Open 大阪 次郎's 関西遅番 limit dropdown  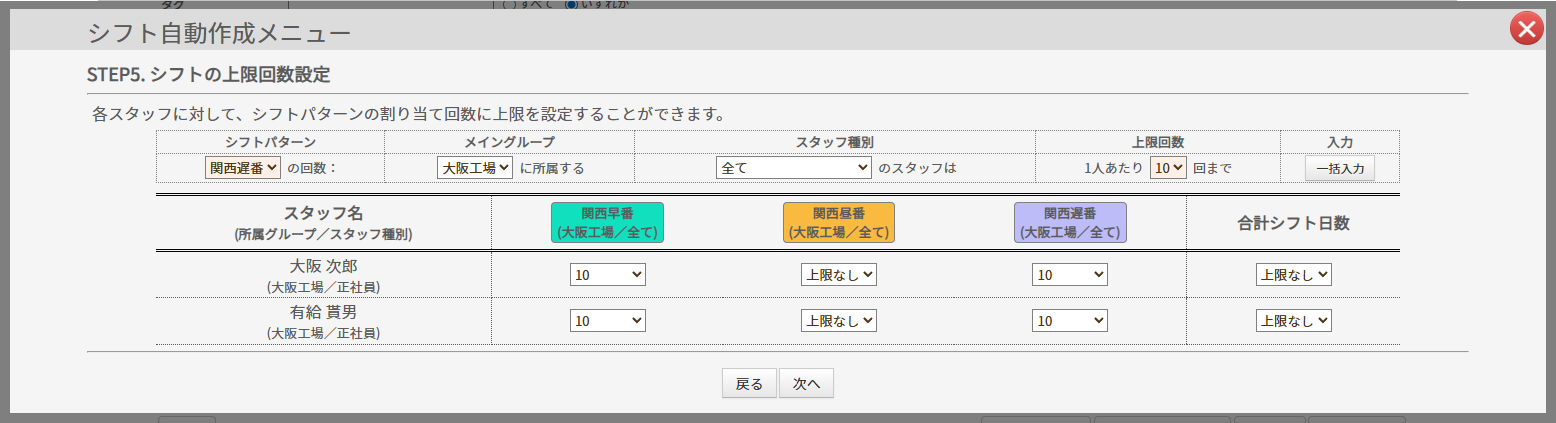click(x=1069, y=275)
